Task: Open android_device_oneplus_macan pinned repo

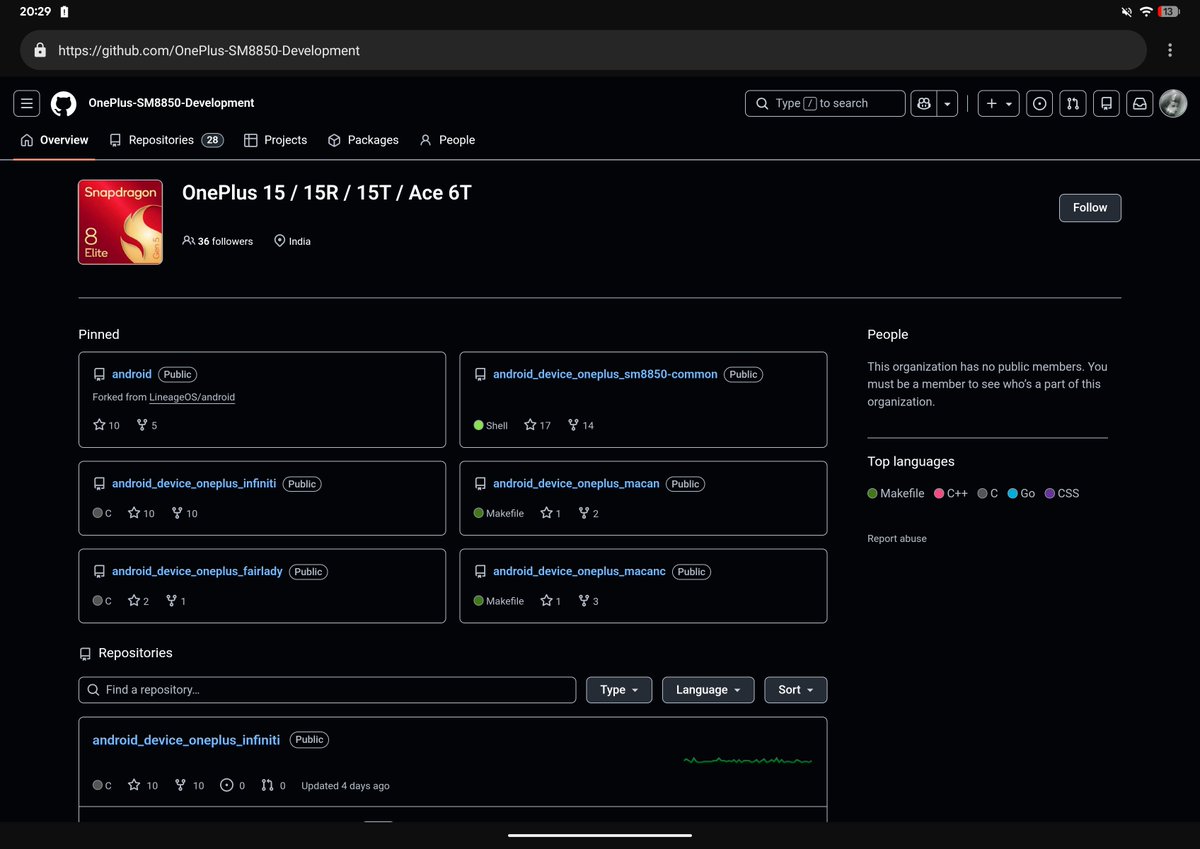Action: [x=576, y=484]
